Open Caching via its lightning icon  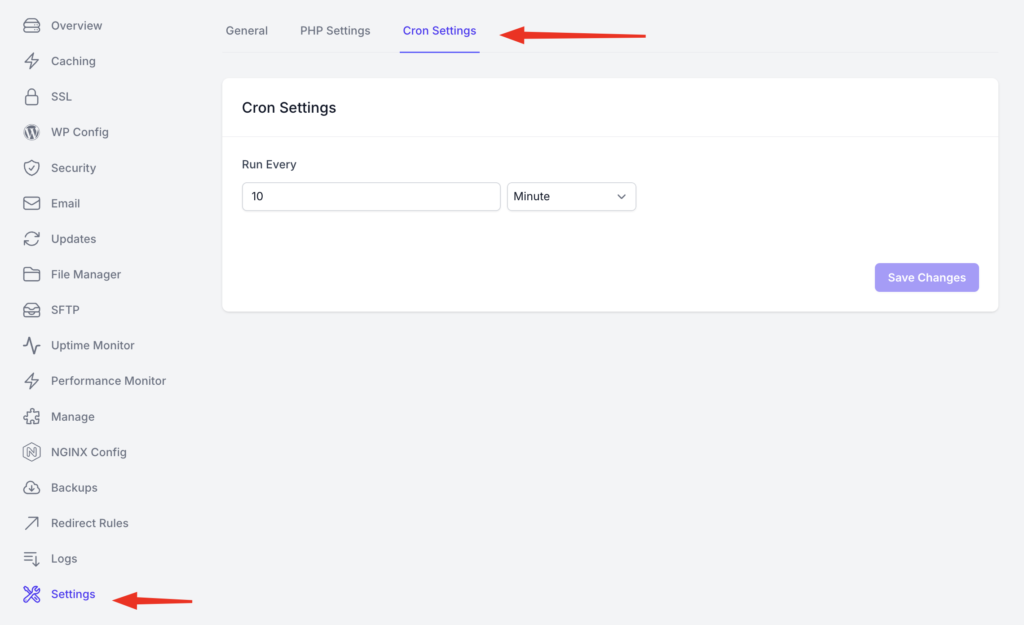pos(31,61)
